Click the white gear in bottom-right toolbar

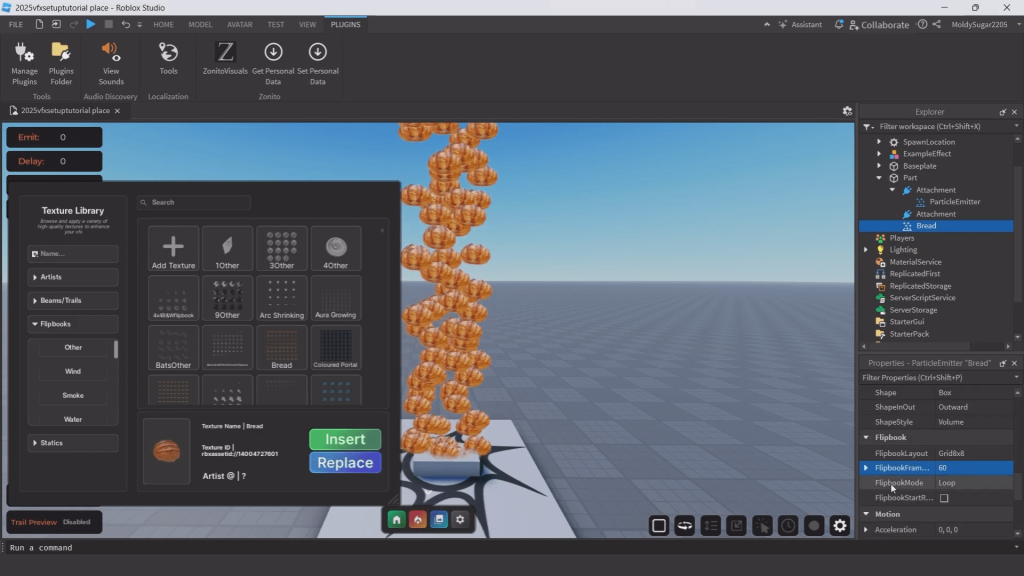(x=840, y=525)
